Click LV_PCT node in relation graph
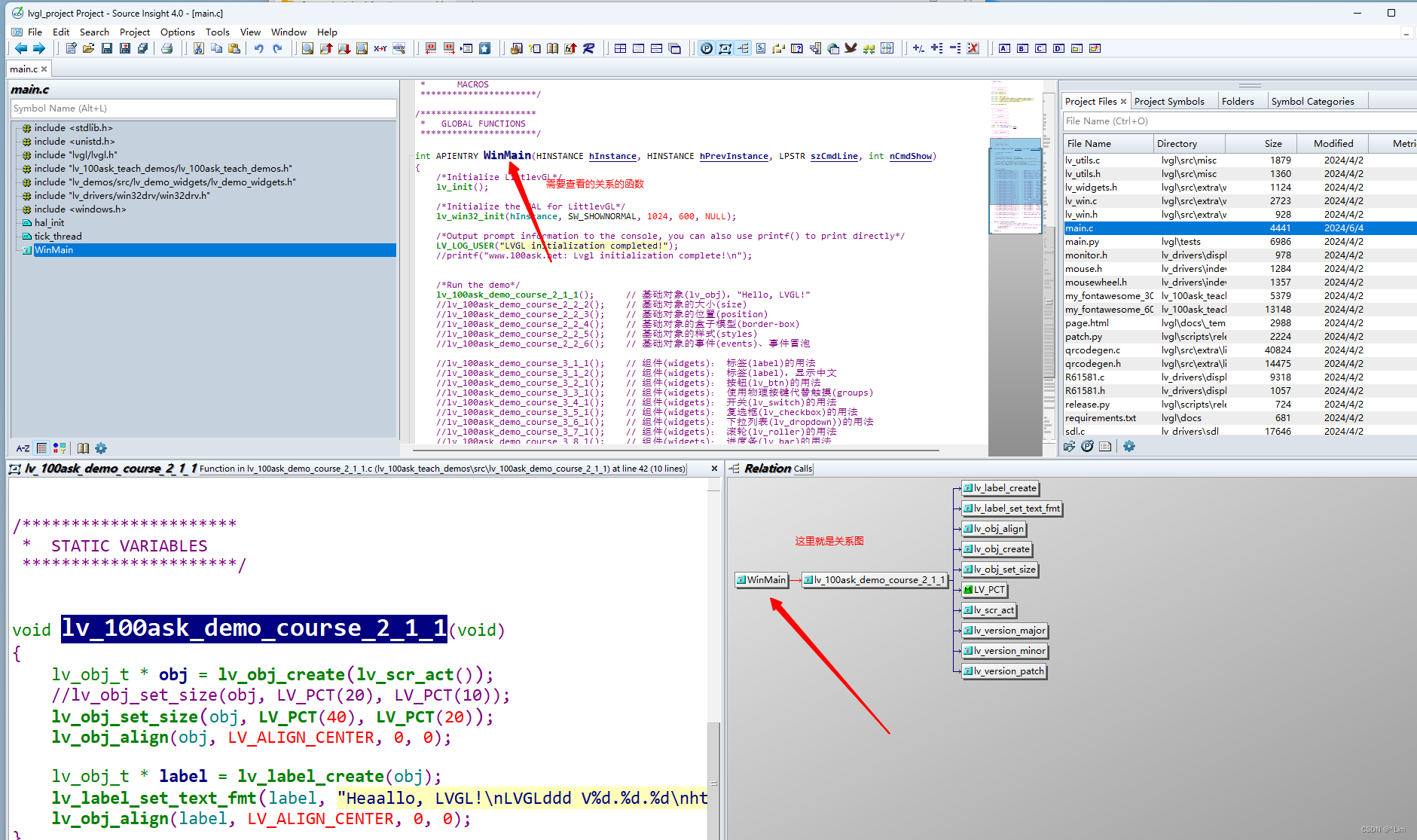1417x840 pixels. pyautogui.click(x=985, y=589)
